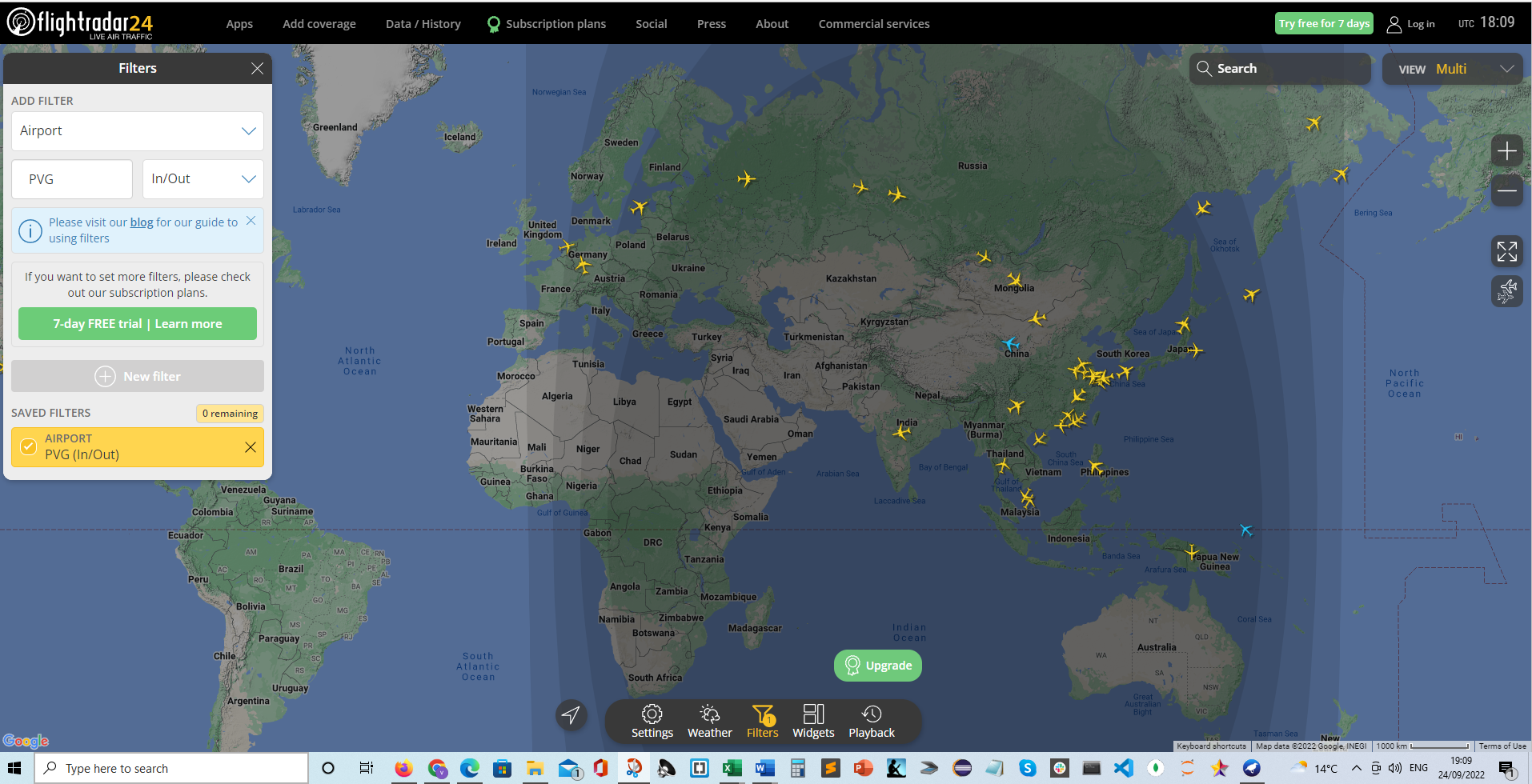
Task: Close the Filters panel
Action: (x=257, y=69)
